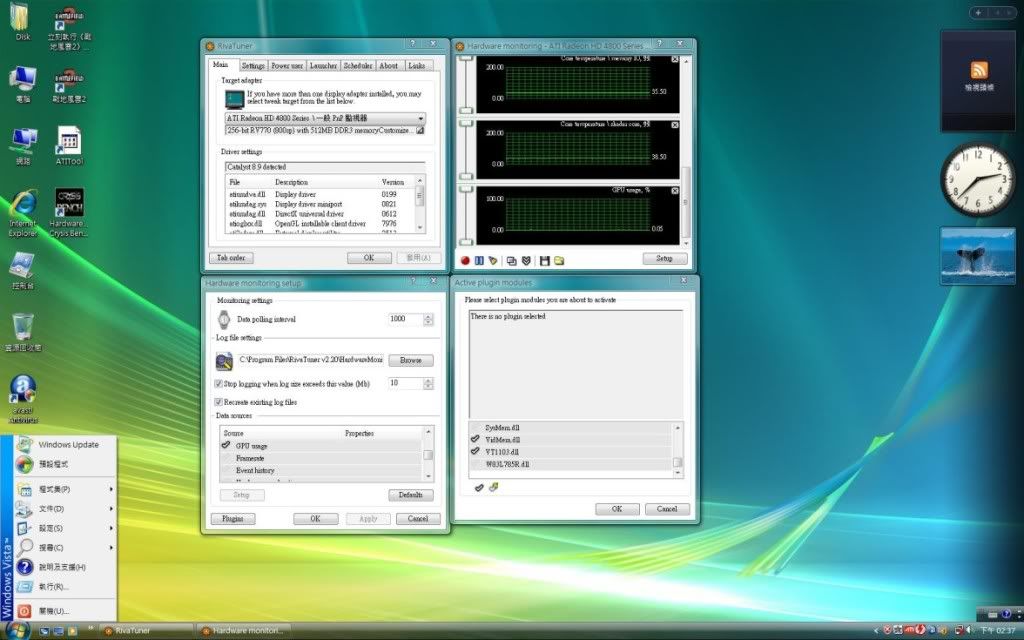Open the Internet Explorer desktop icon
This screenshot has height=640, width=1024.
pos(23,213)
